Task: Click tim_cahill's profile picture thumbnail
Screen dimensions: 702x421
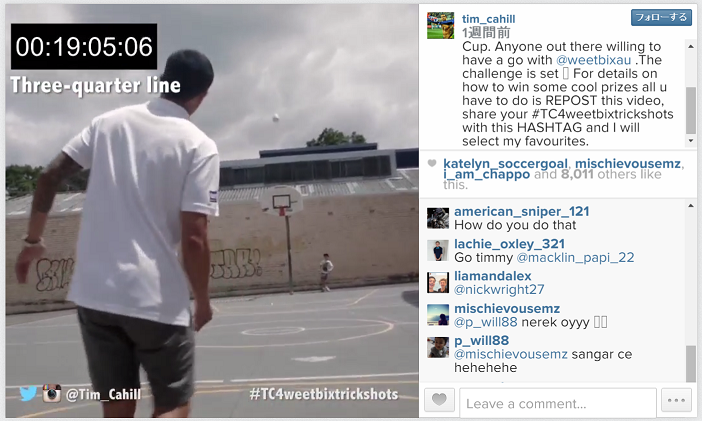Action: click(441, 25)
